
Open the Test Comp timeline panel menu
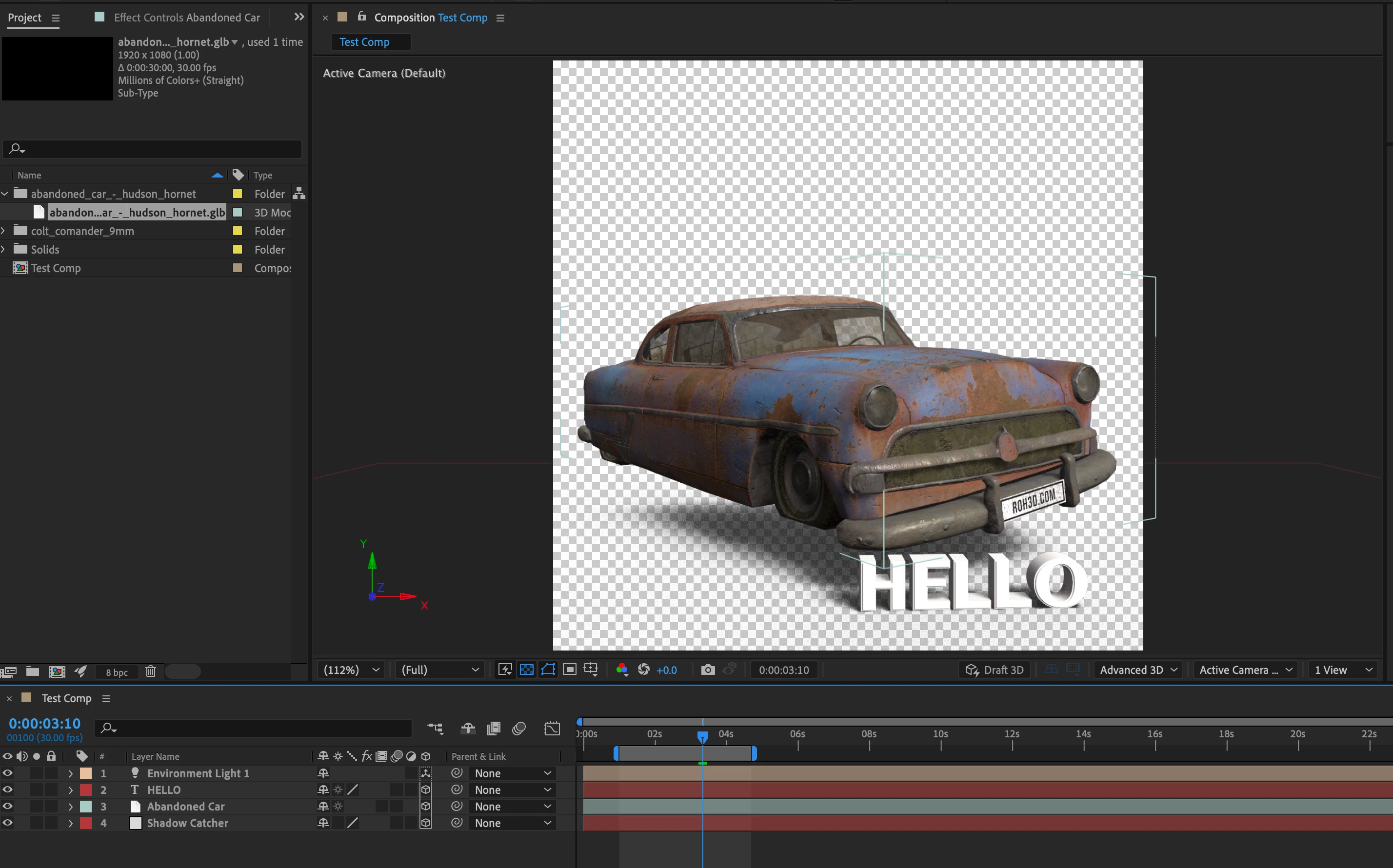pyautogui.click(x=106, y=698)
